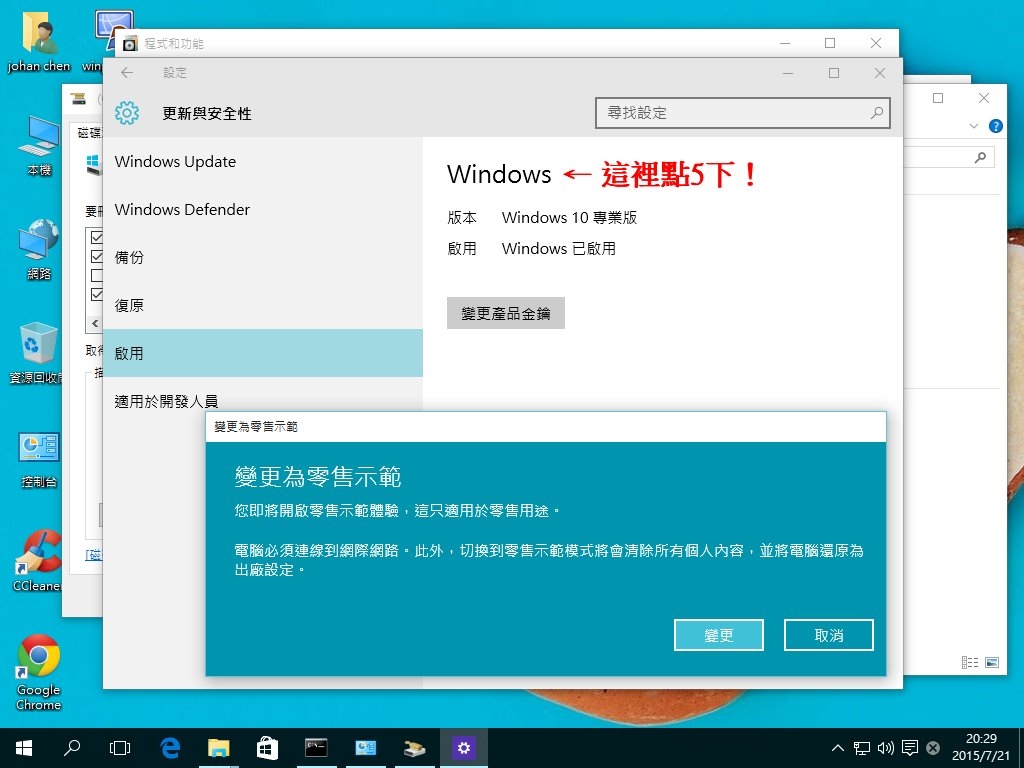Click text Windows 已啟用

[558, 249]
